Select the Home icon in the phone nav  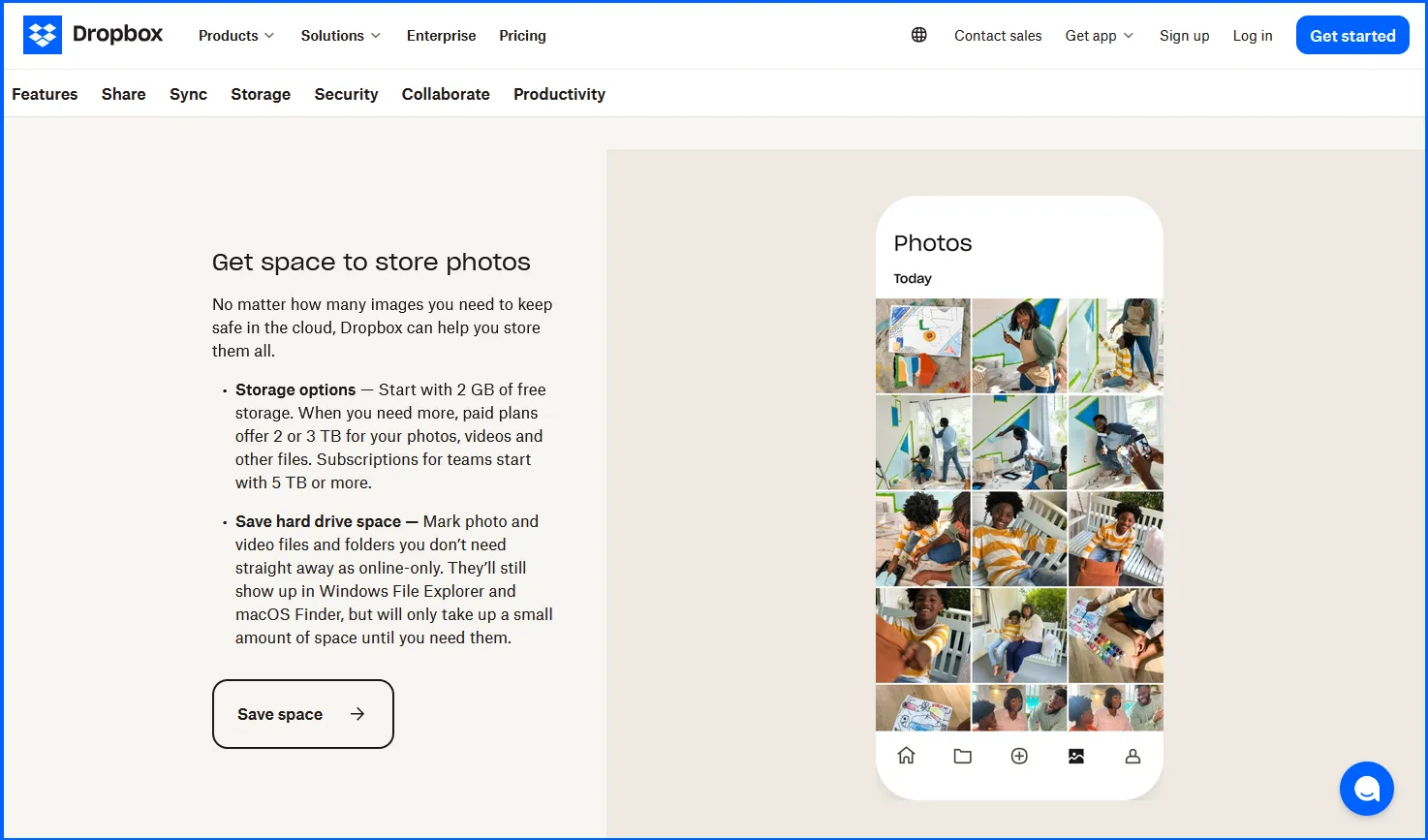pos(906,756)
